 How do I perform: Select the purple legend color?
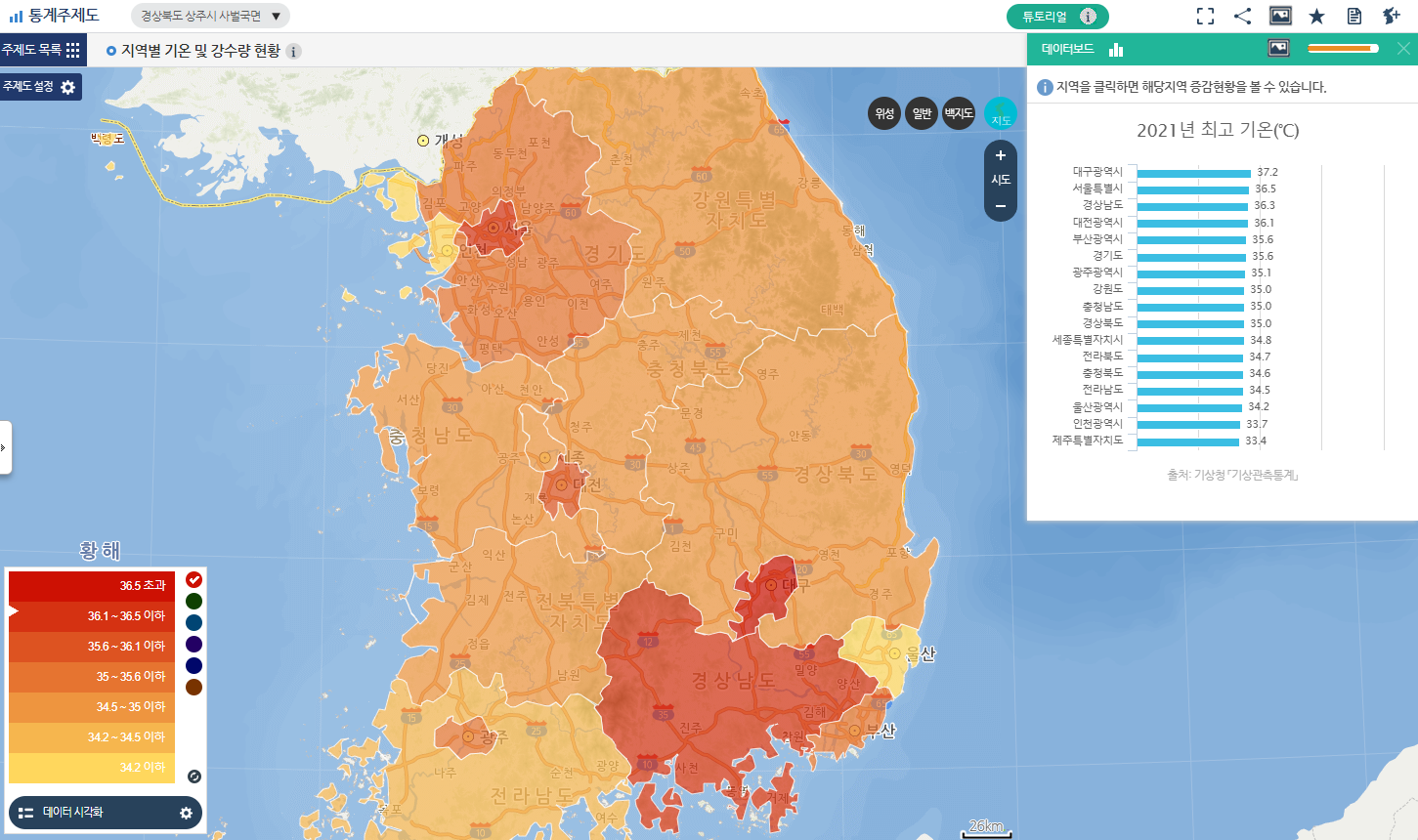pyautogui.click(x=193, y=644)
